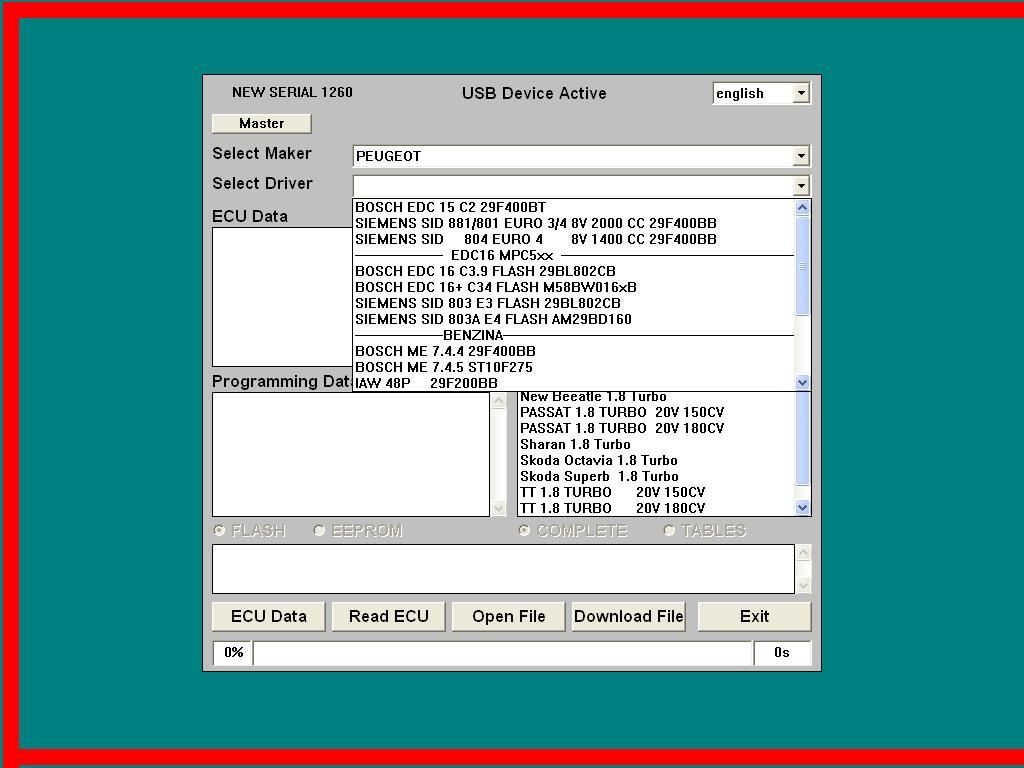Click the Open File button
This screenshot has width=1024, height=768.
point(509,616)
